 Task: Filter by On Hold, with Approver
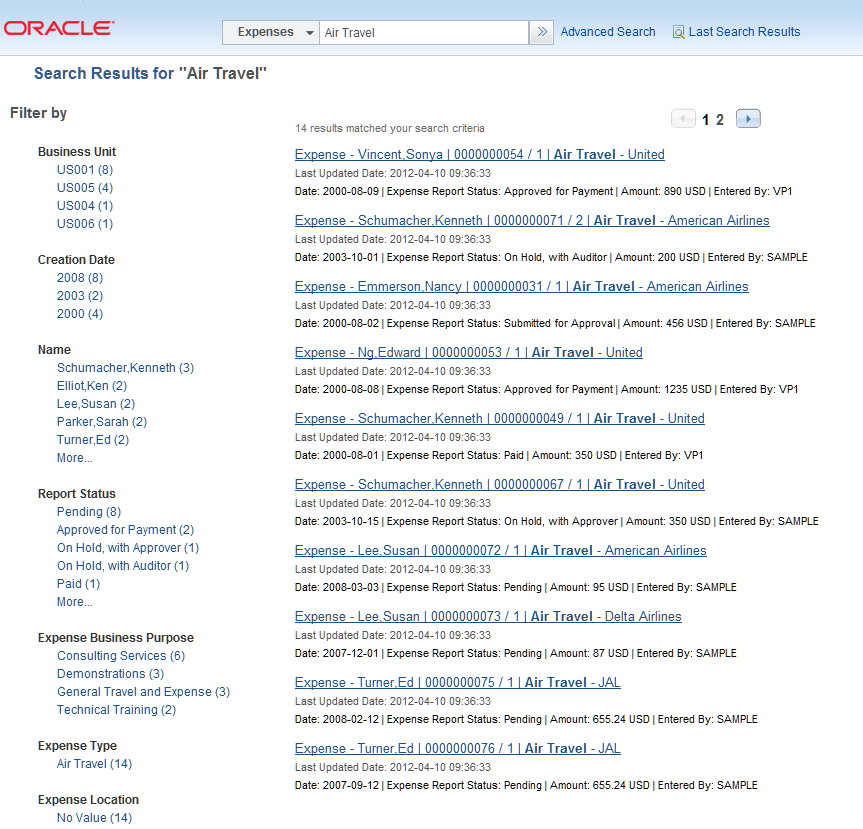point(128,548)
